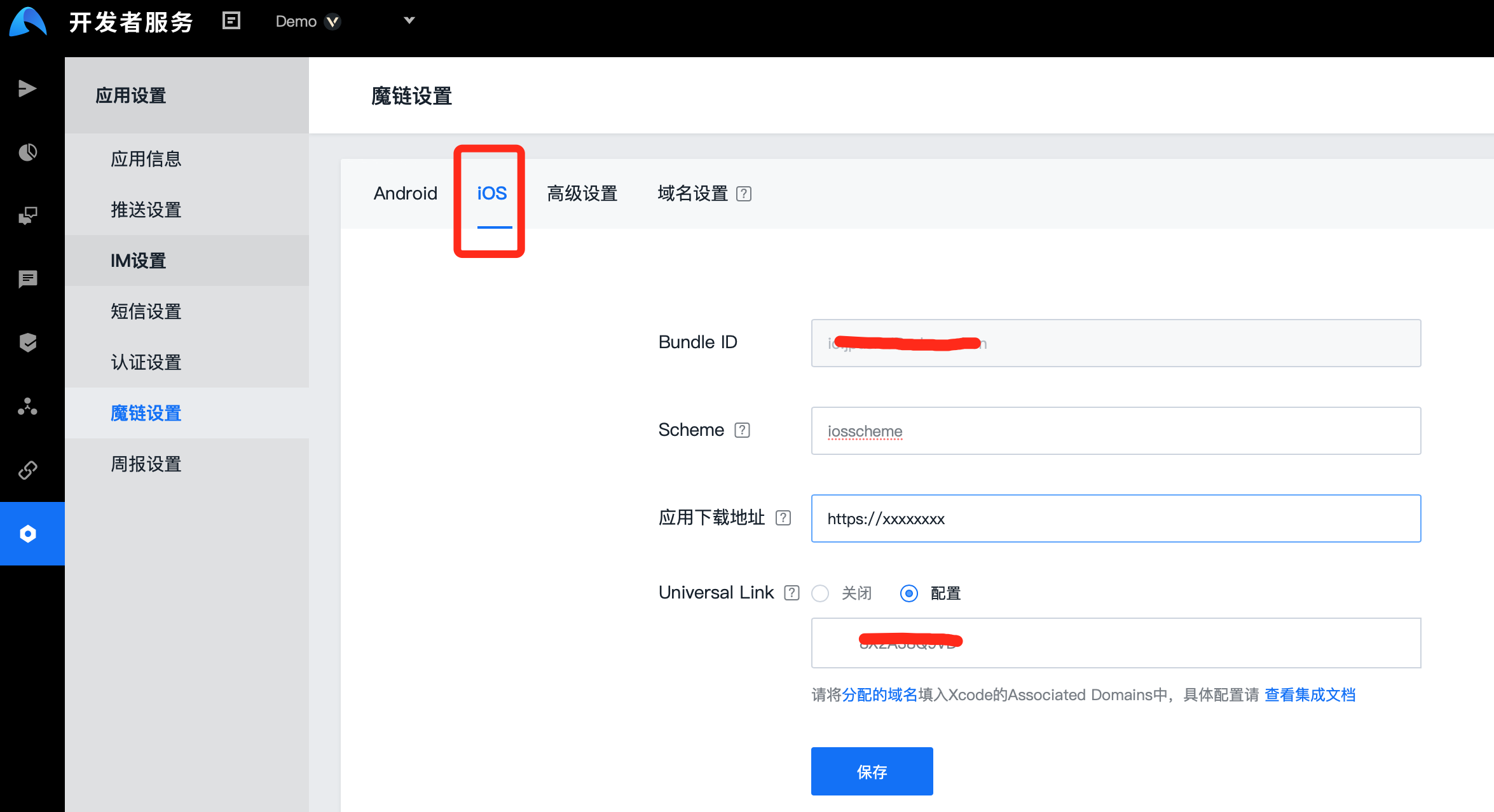Select the 关闭 radio for Universal Link

pos(820,593)
